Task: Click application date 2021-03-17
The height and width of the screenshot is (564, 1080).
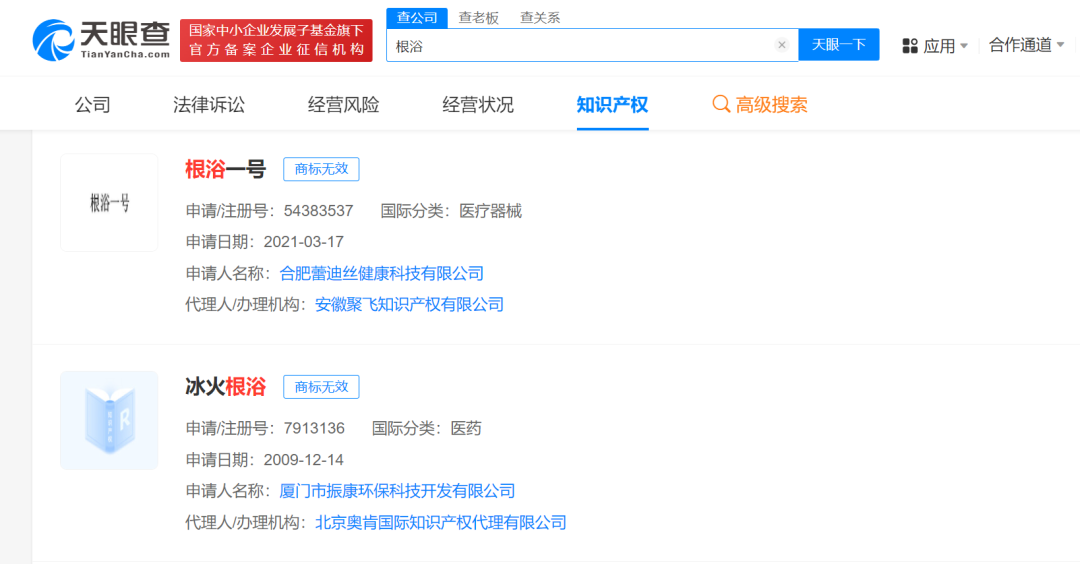Action: point(304,242)
